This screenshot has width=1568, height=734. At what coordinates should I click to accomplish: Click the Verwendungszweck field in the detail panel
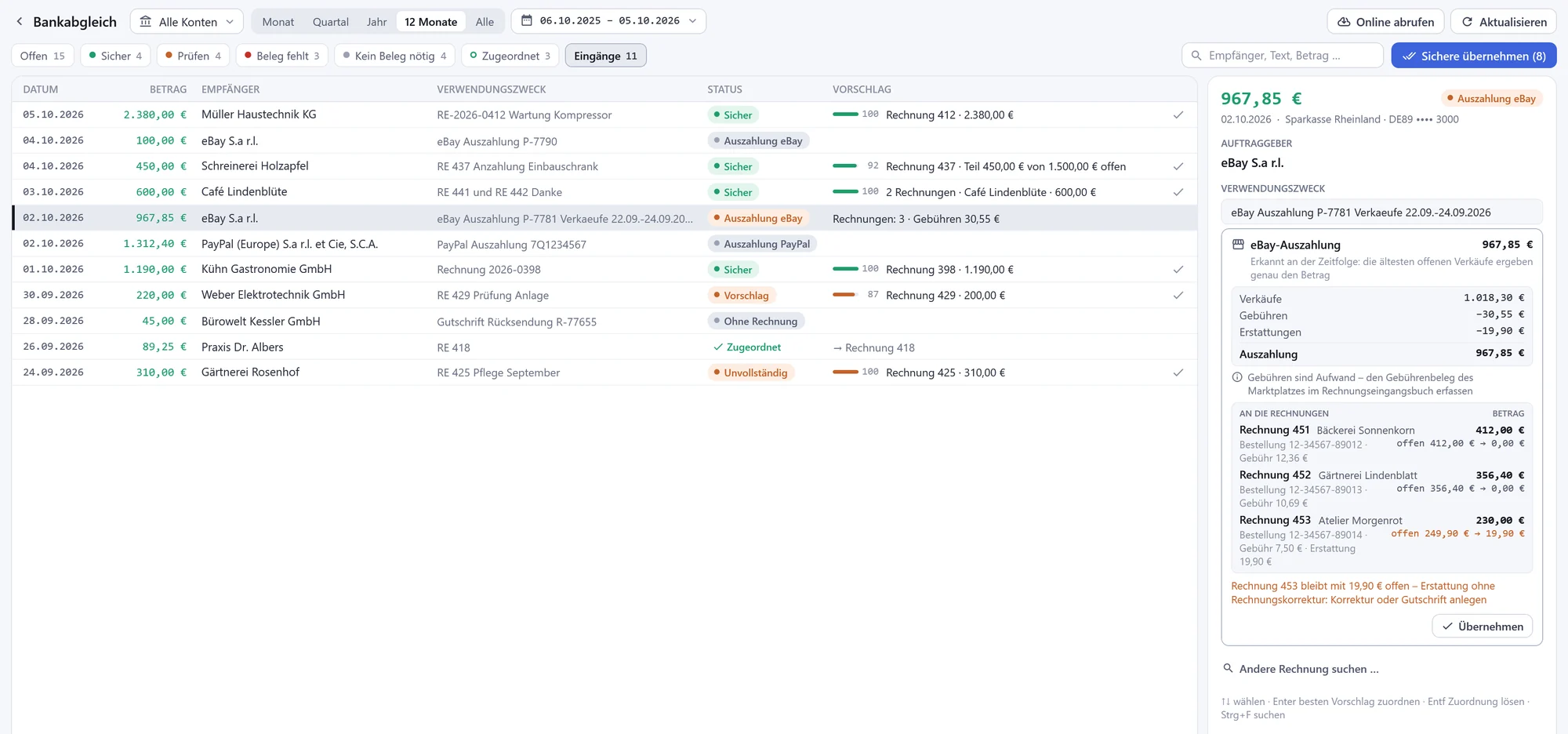1381,213
